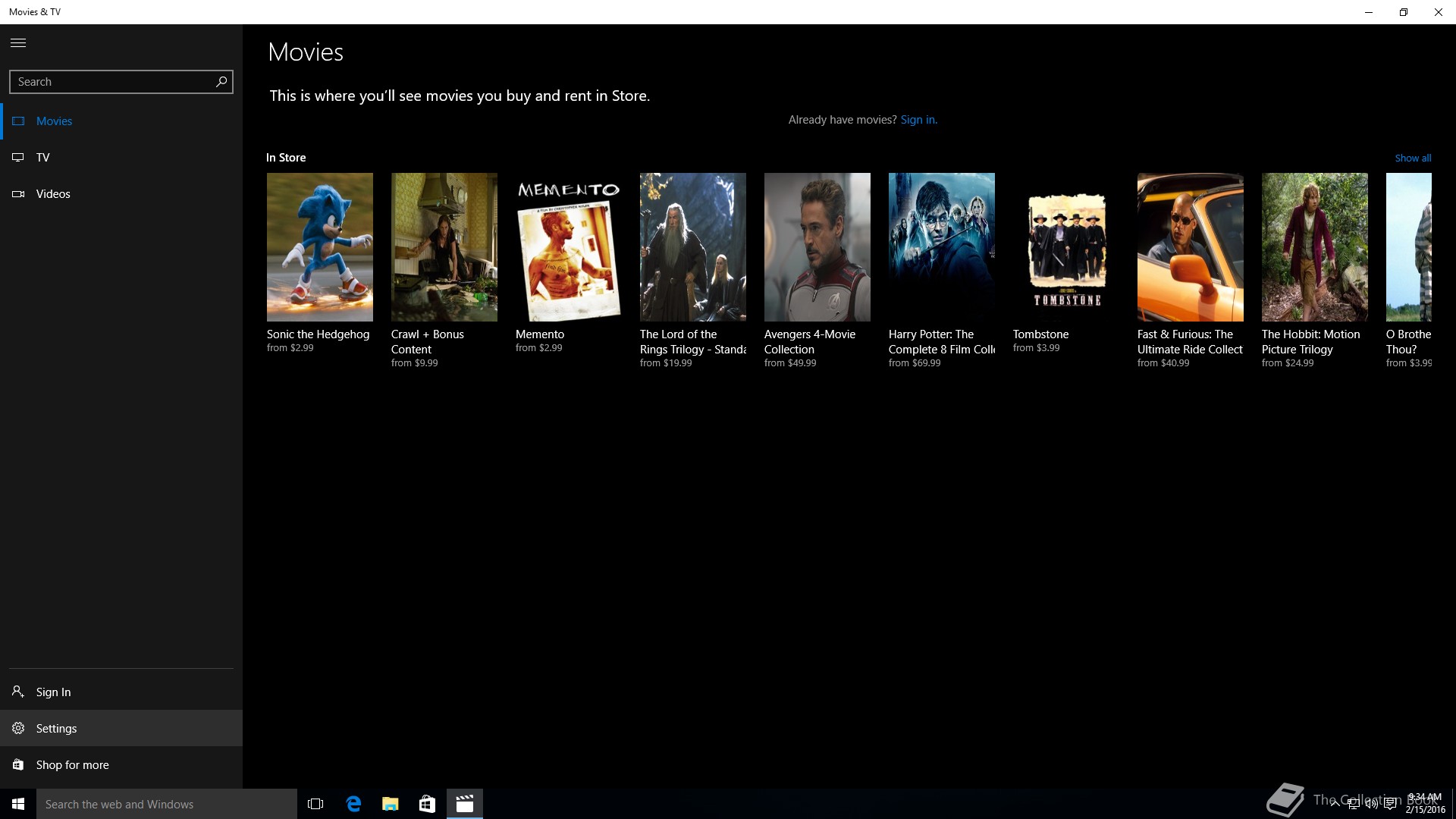
Task: Click the 'from $9.99' price text
Action: [415, 363]
